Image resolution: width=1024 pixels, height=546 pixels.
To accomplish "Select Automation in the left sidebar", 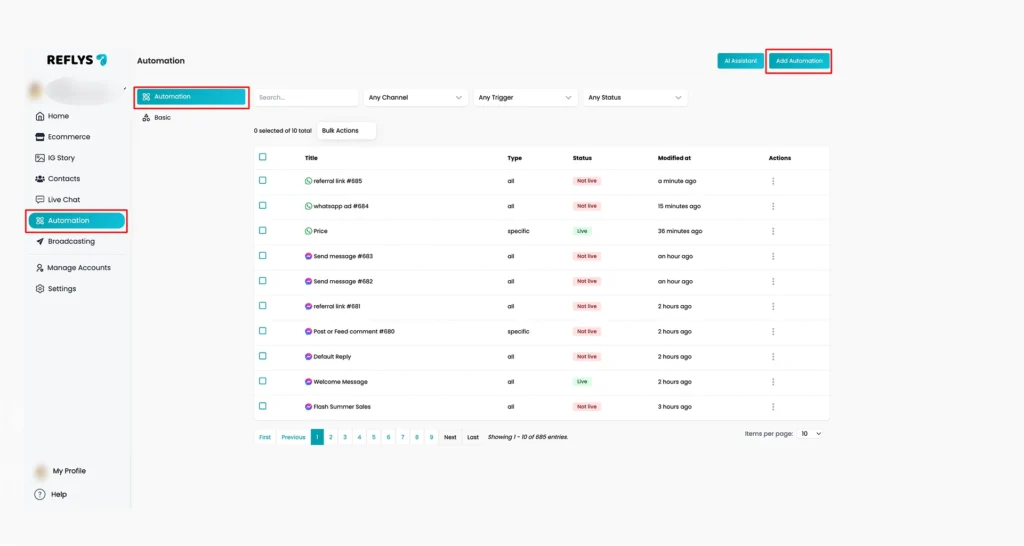I will tap(76, 221).
